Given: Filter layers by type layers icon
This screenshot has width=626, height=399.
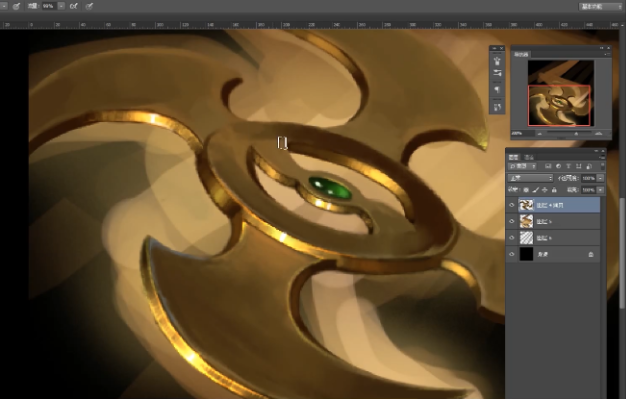Looking at the screenshot, I should pyautogui.click(x=568, y=166).
